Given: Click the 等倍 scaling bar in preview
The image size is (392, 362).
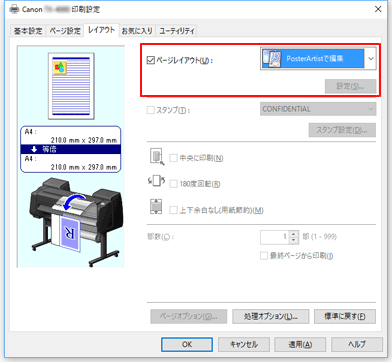Looking at the screenshot, I should click(x=71, y=149).
